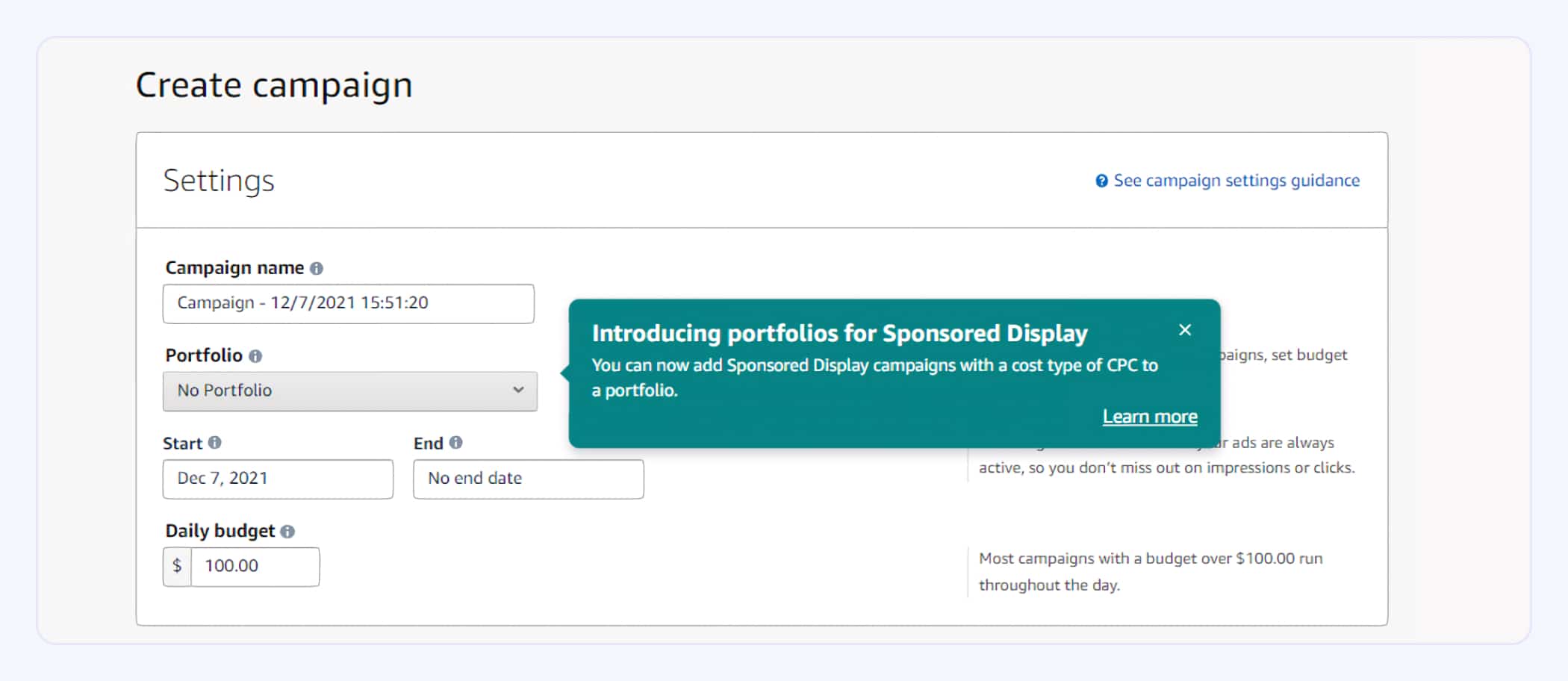
Task: Click the Campaign name label
Action: (234, 268)
